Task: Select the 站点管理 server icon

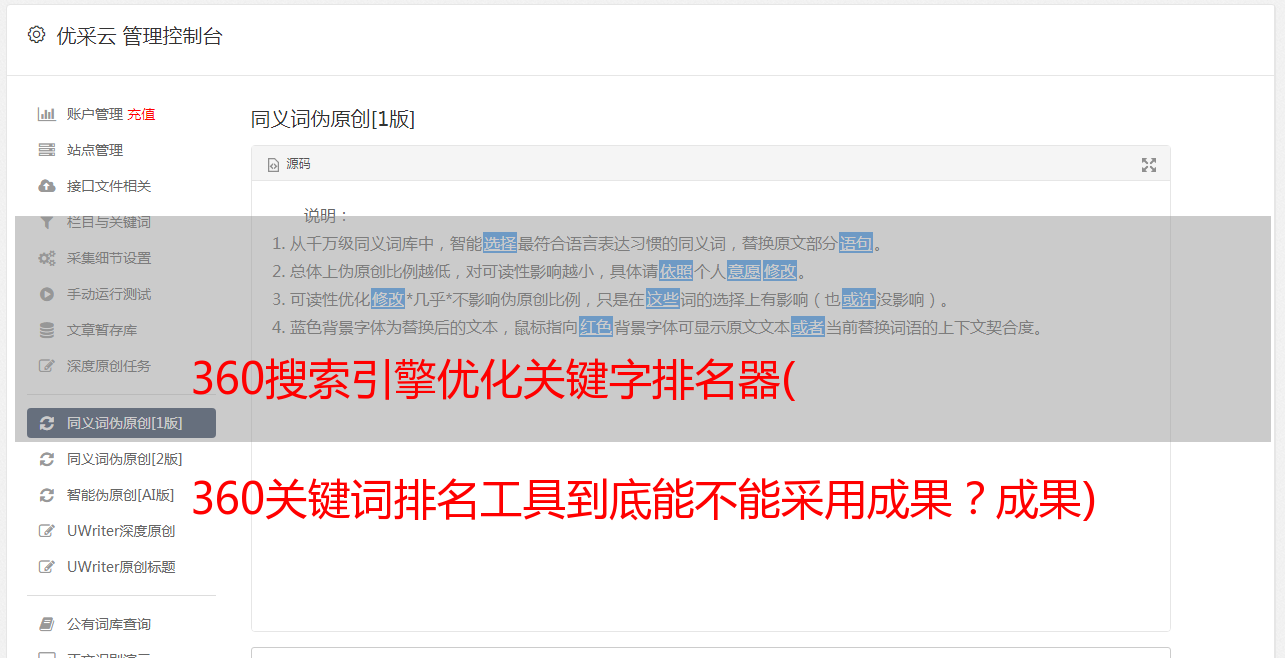Action: click(x=46, y=150)
